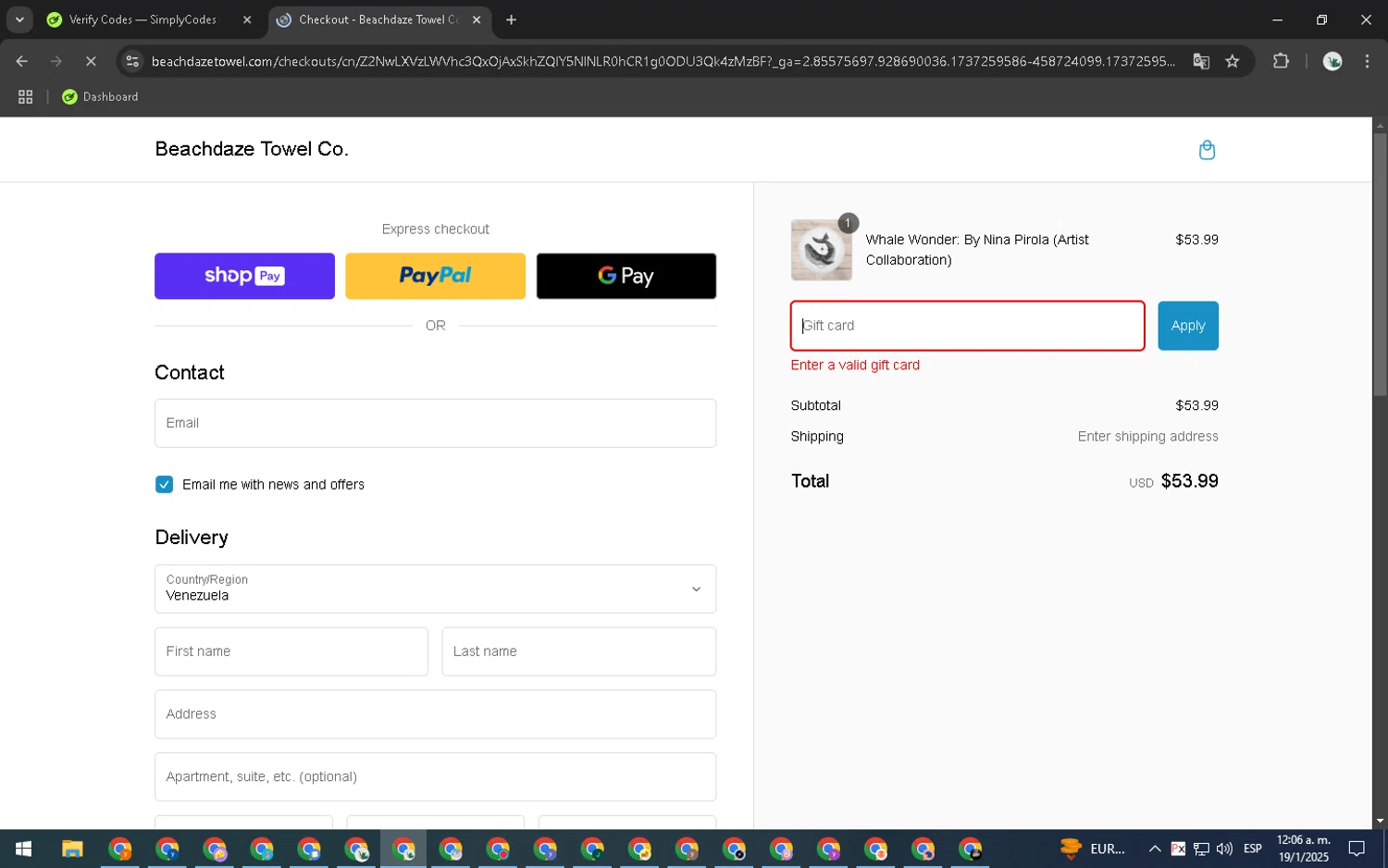Focus the beachdazetowel.com address bar URL
Screen dimensions: 1388x868
[x=663, y=61]
